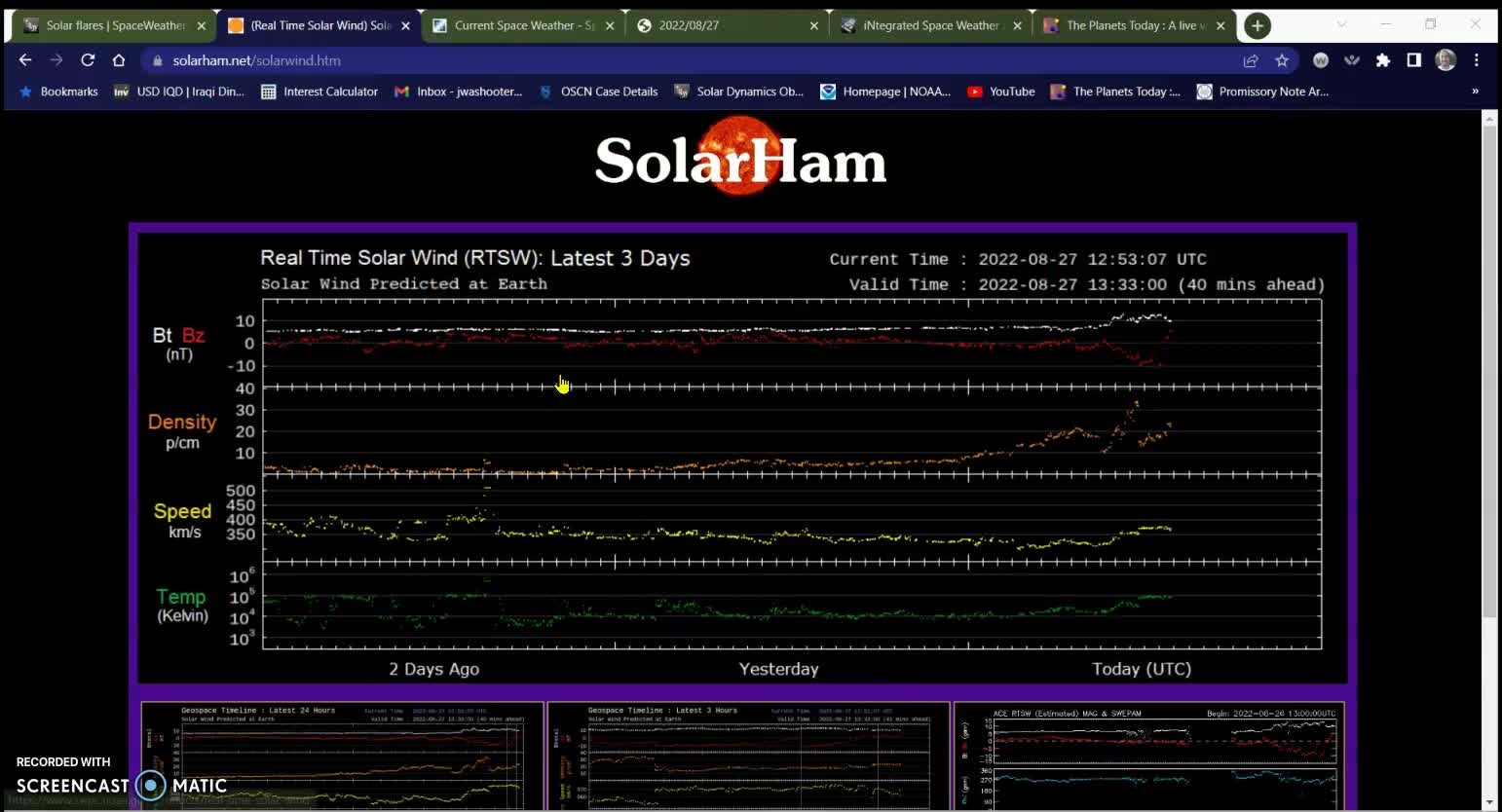Bookmark this page with the star icon
The width and height of the screenshot is (1502, 812).
pyautogui.click(x=1282, y=60)
